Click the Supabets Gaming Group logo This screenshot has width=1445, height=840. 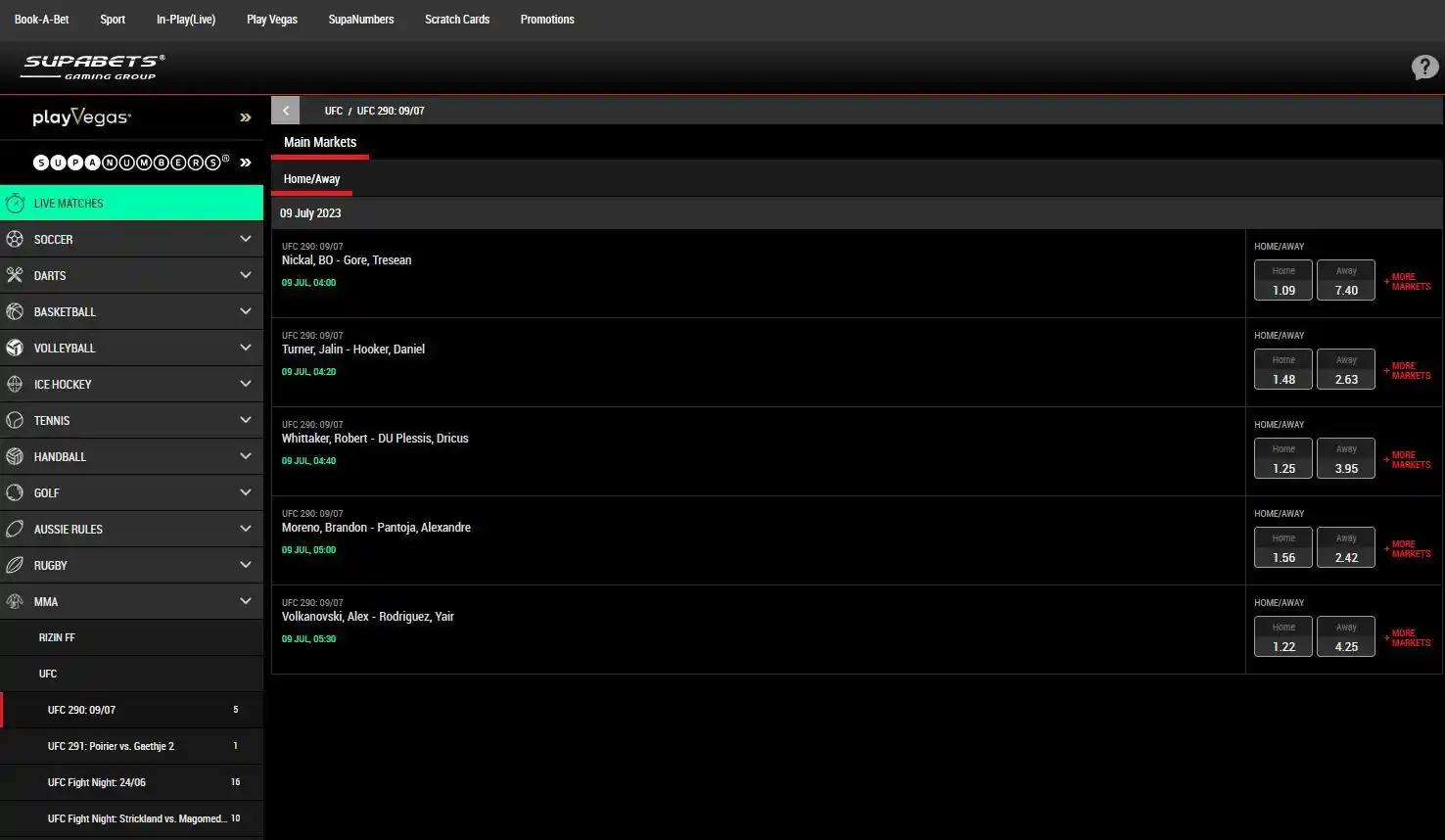[93, 67]
